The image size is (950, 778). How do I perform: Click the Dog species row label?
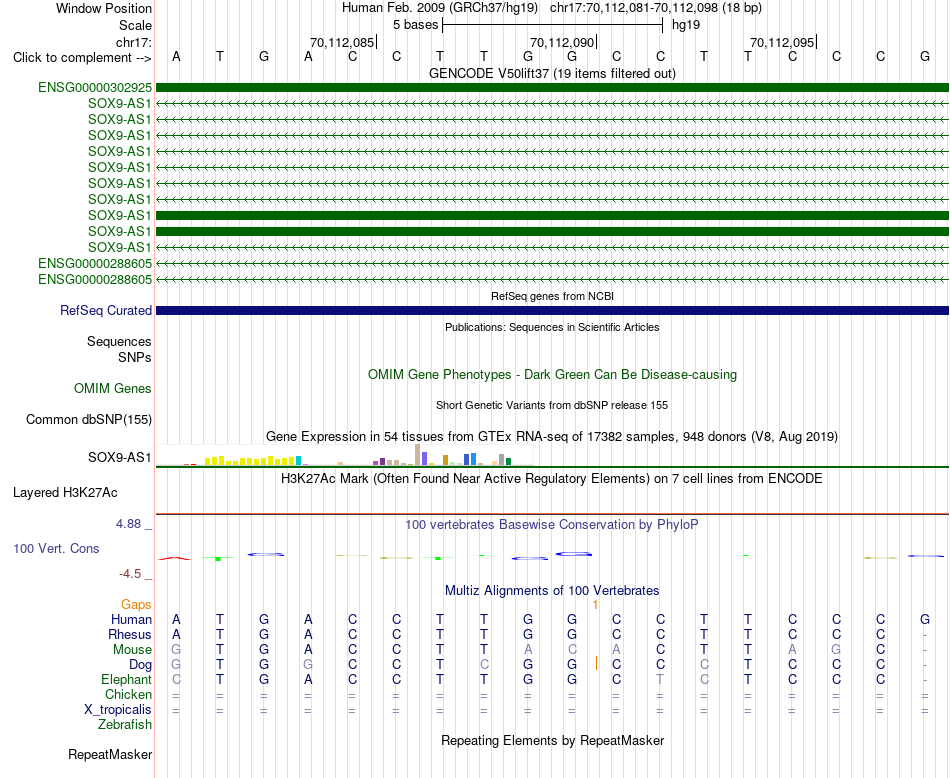(x=140, y=665)
